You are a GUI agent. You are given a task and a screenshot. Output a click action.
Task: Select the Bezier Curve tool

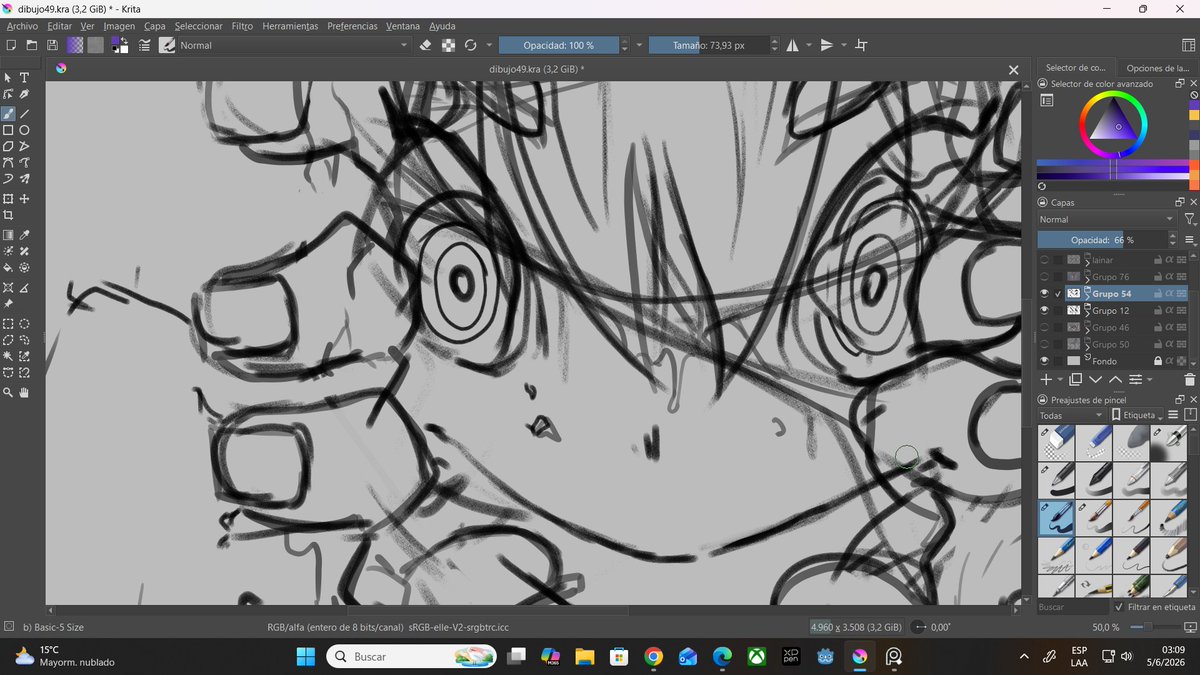tap(8, 163)
